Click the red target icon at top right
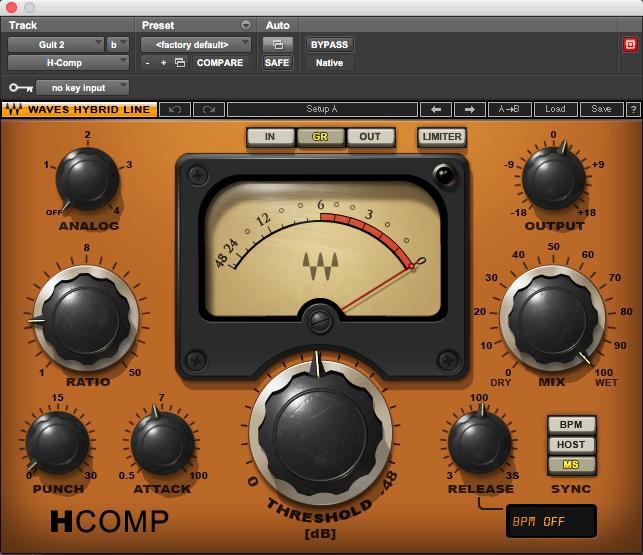 click(630, 44)
